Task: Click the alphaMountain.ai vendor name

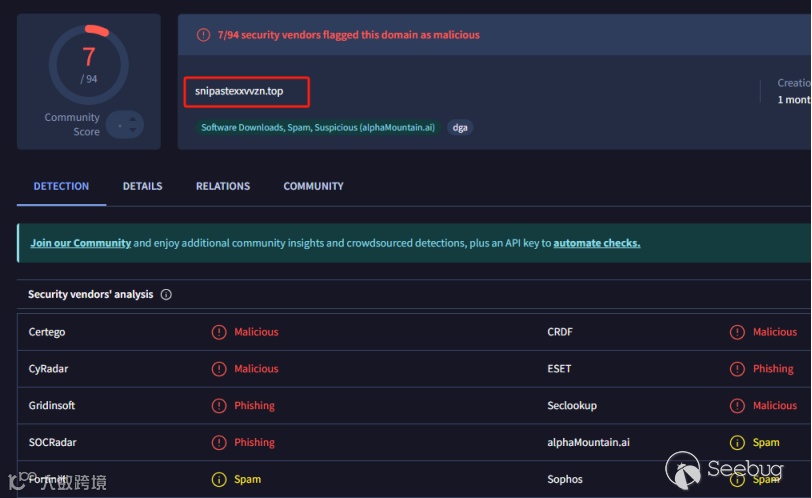Action: tap(588, 442)
